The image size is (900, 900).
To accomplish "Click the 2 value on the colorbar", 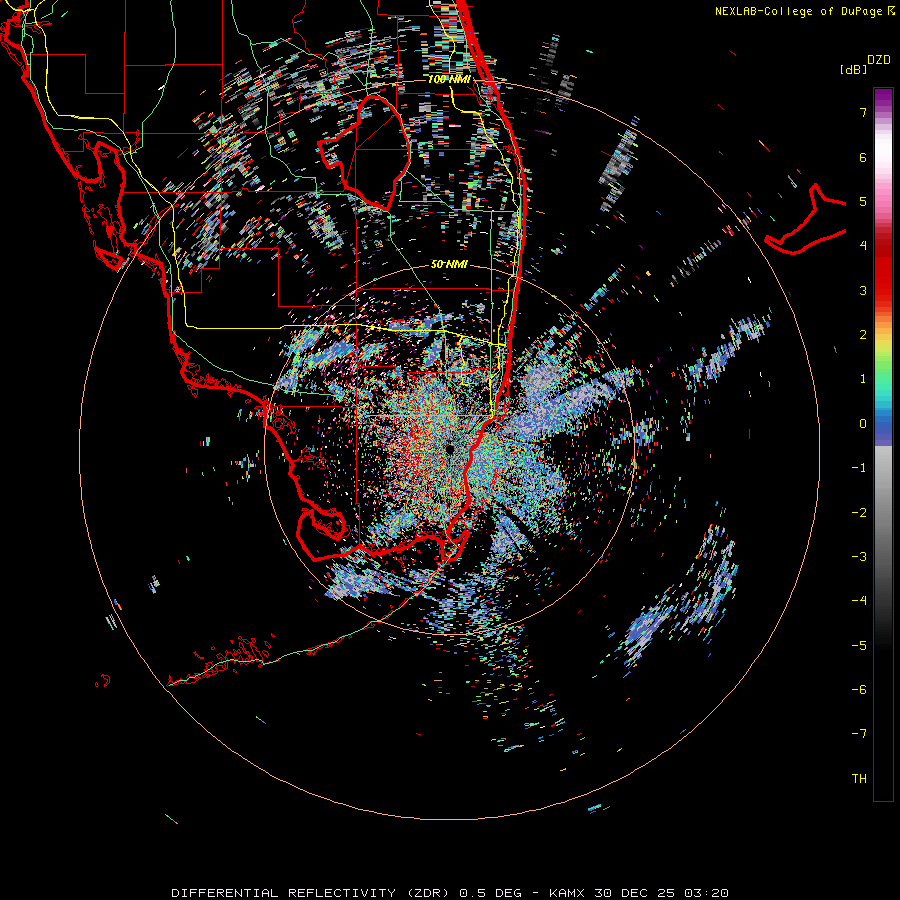I will coord(863,335).
